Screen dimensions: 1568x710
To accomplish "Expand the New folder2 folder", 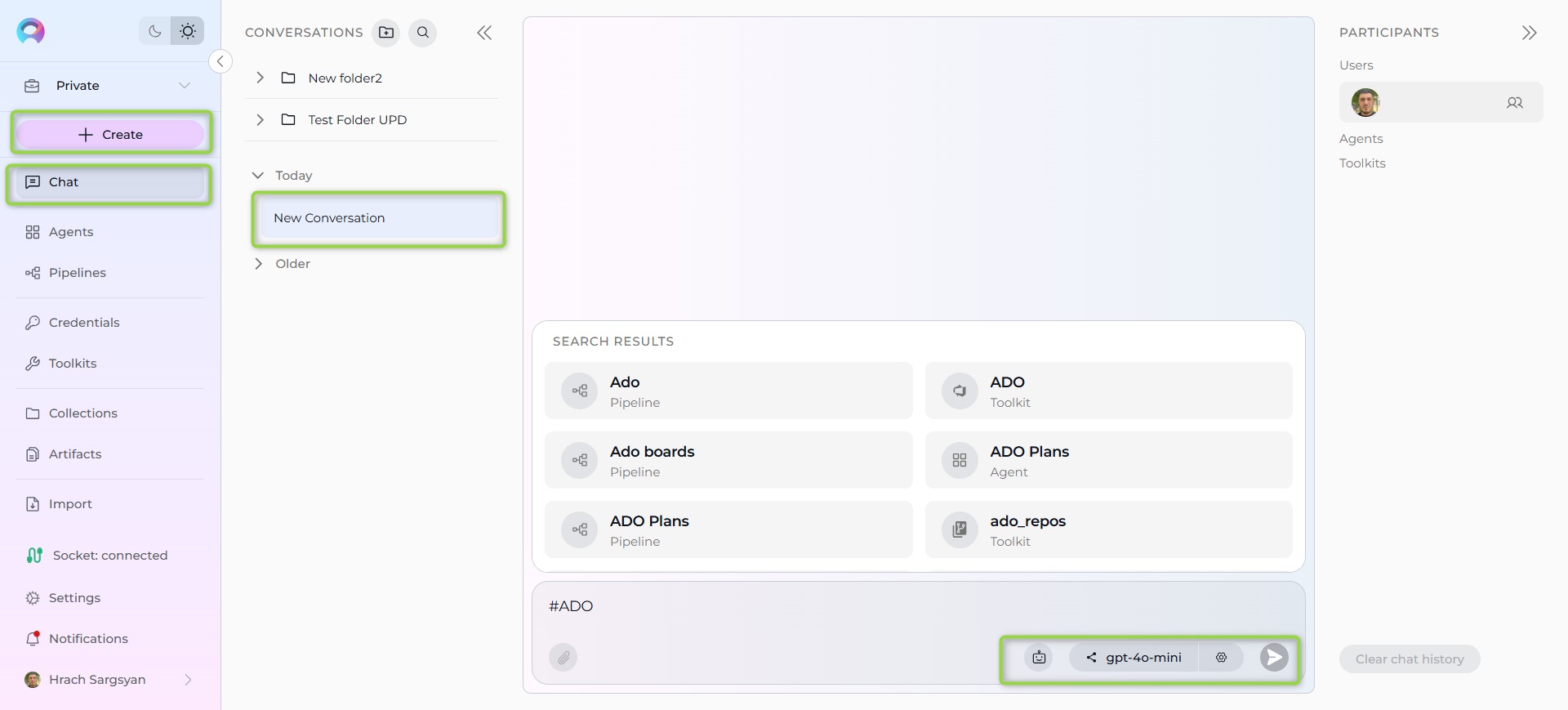I will (x=260, y=78).
